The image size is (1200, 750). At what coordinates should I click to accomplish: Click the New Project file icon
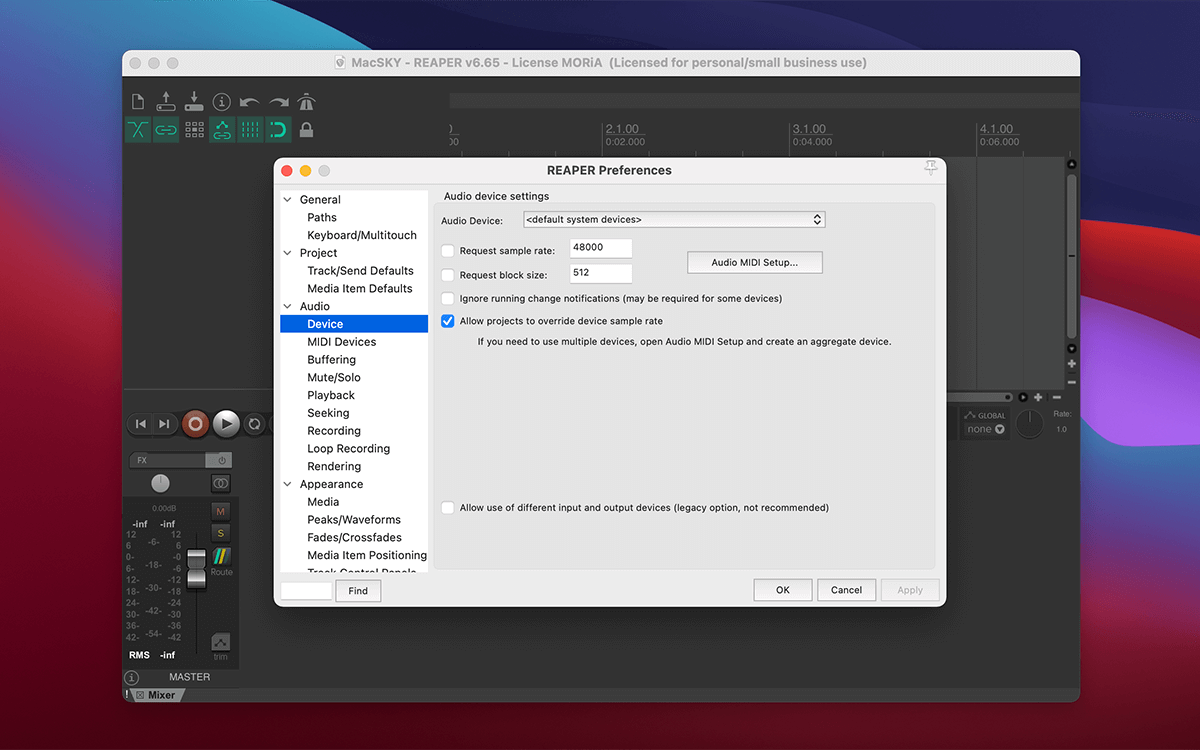click(x=138, y=102)
